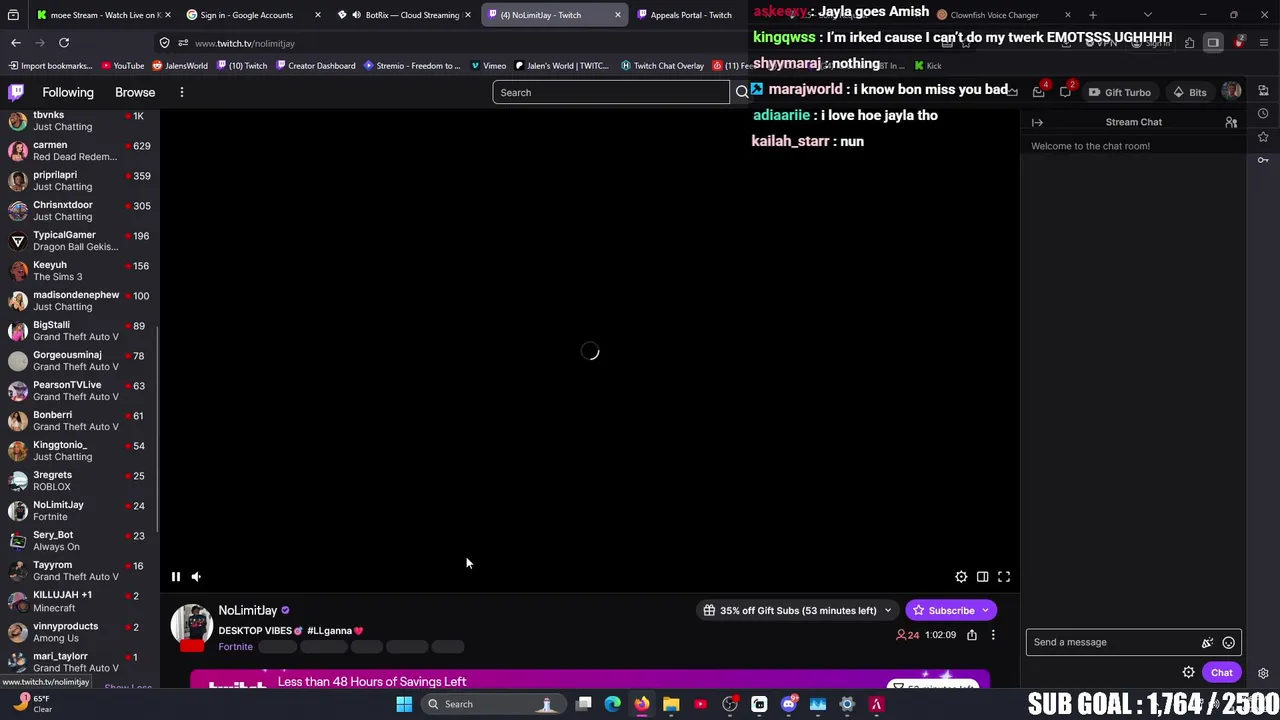Open the list all tabs chevron

(x=1147, y=15)
